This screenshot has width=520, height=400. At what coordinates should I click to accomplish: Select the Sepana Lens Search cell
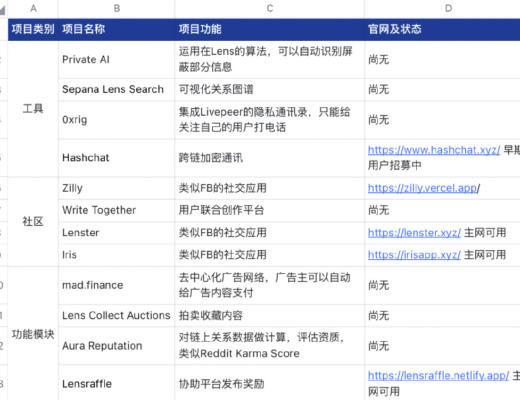(116, 90)
